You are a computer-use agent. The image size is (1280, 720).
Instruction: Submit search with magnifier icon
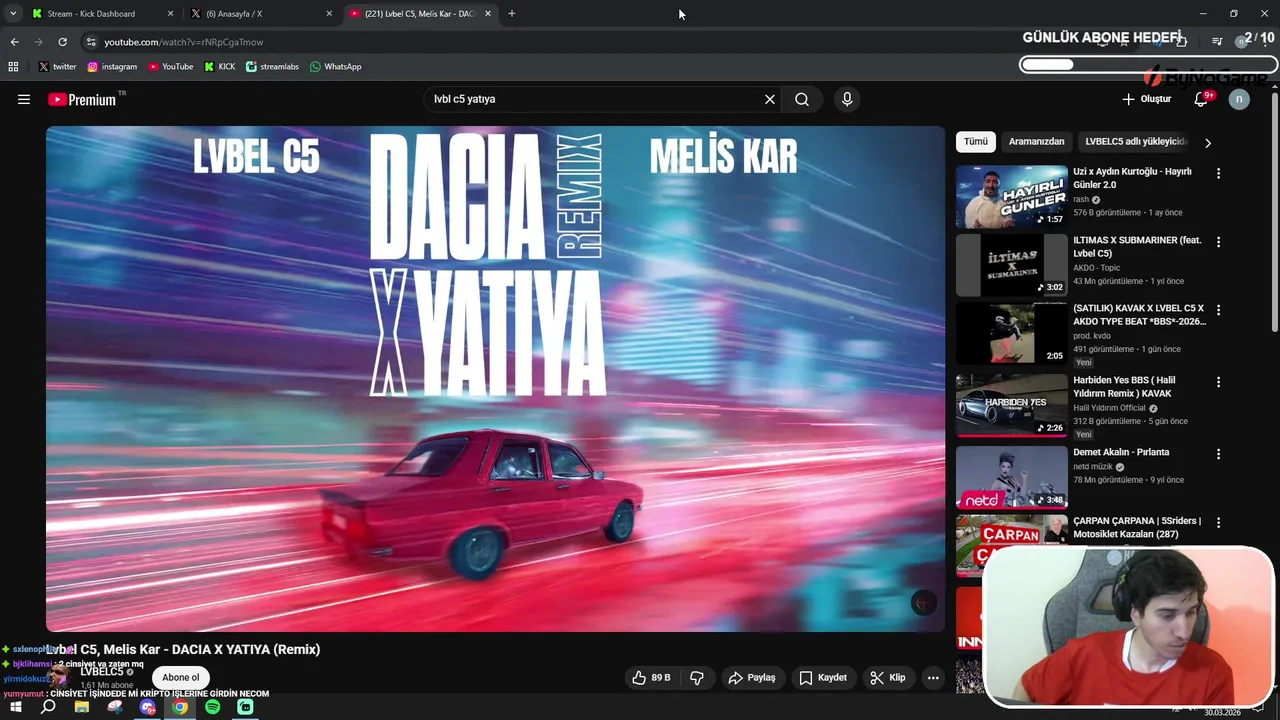(x=802, y=99)
